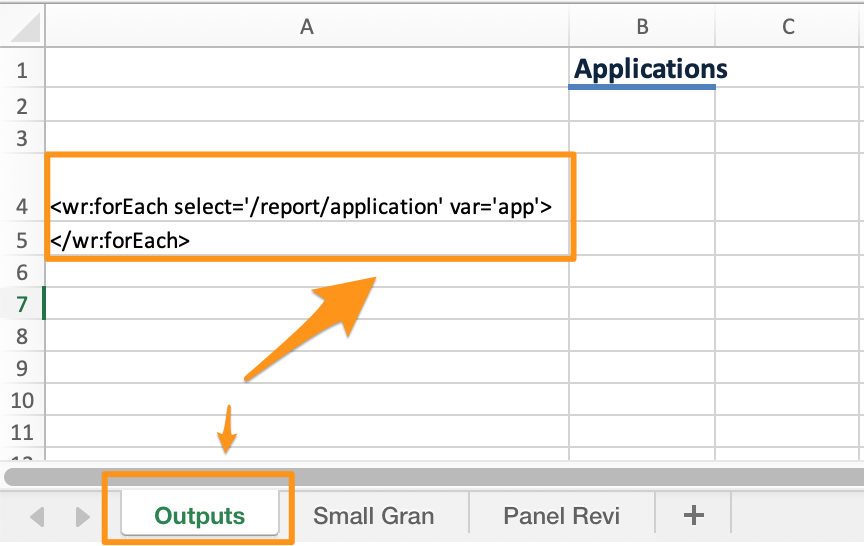Viewport: 864px width, 546px height.
Task: Select column A header
Action: point(306,27)
